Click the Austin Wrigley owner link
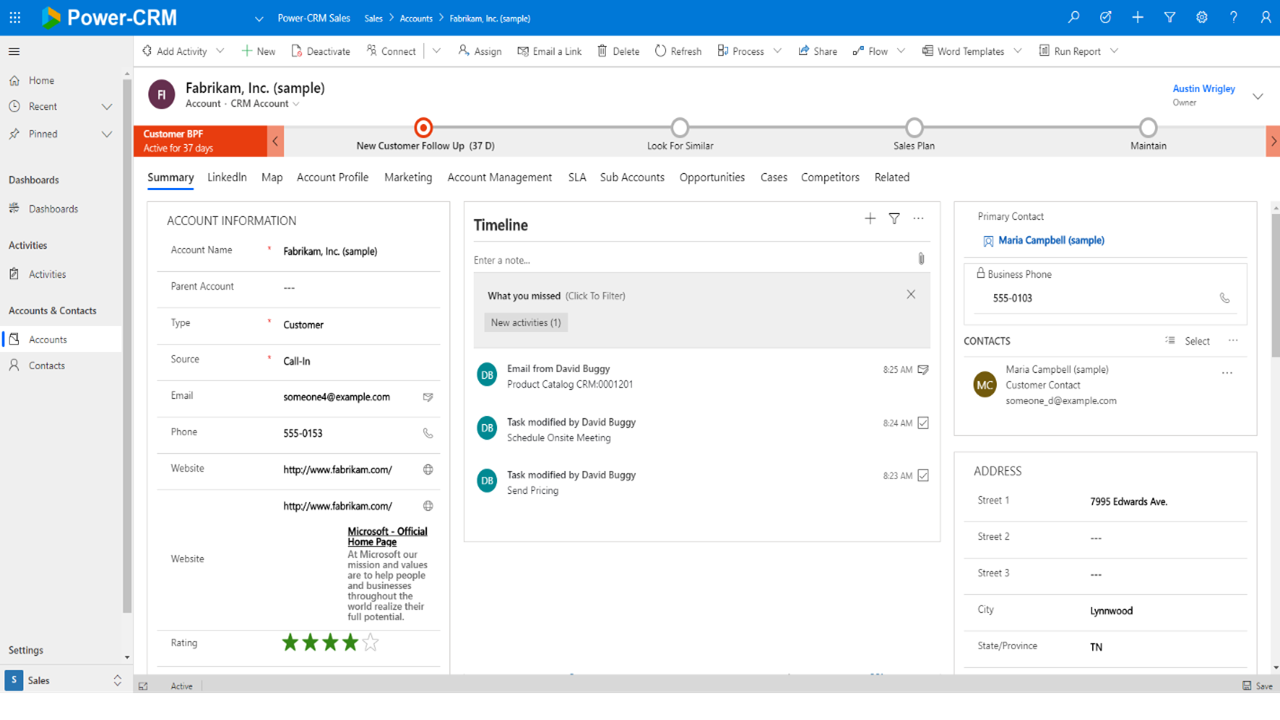This screenshot has width=1280, height=720. click(1204, 89)
